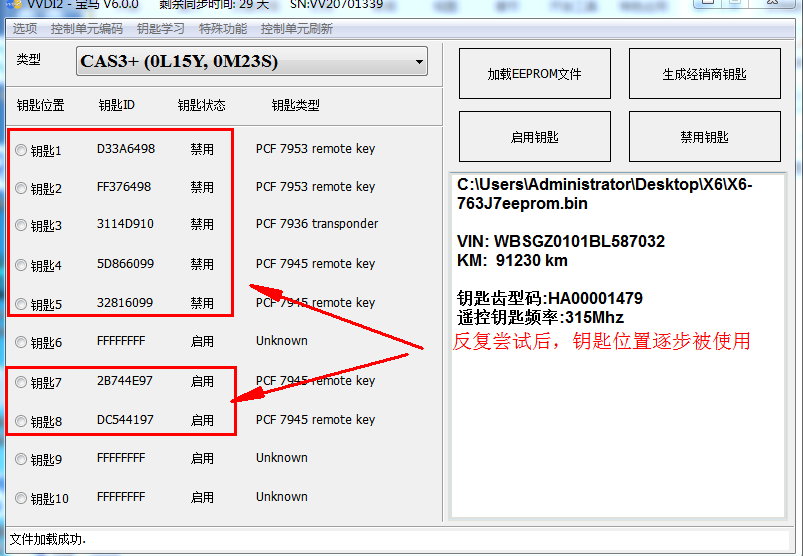Pick the 钥匙7 radio button
Screen dimensions: 803x556
pos(21,383)
